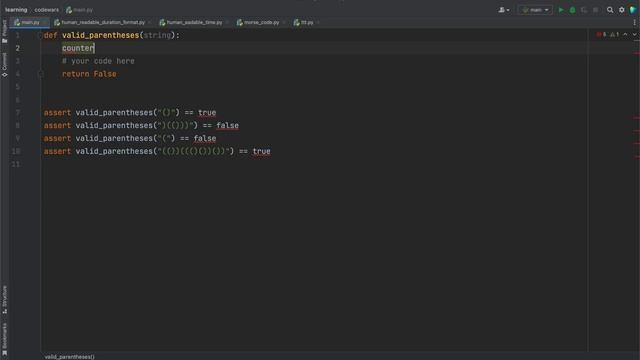Click the JetBrains toolbox icon at top right

pos(633,10)
